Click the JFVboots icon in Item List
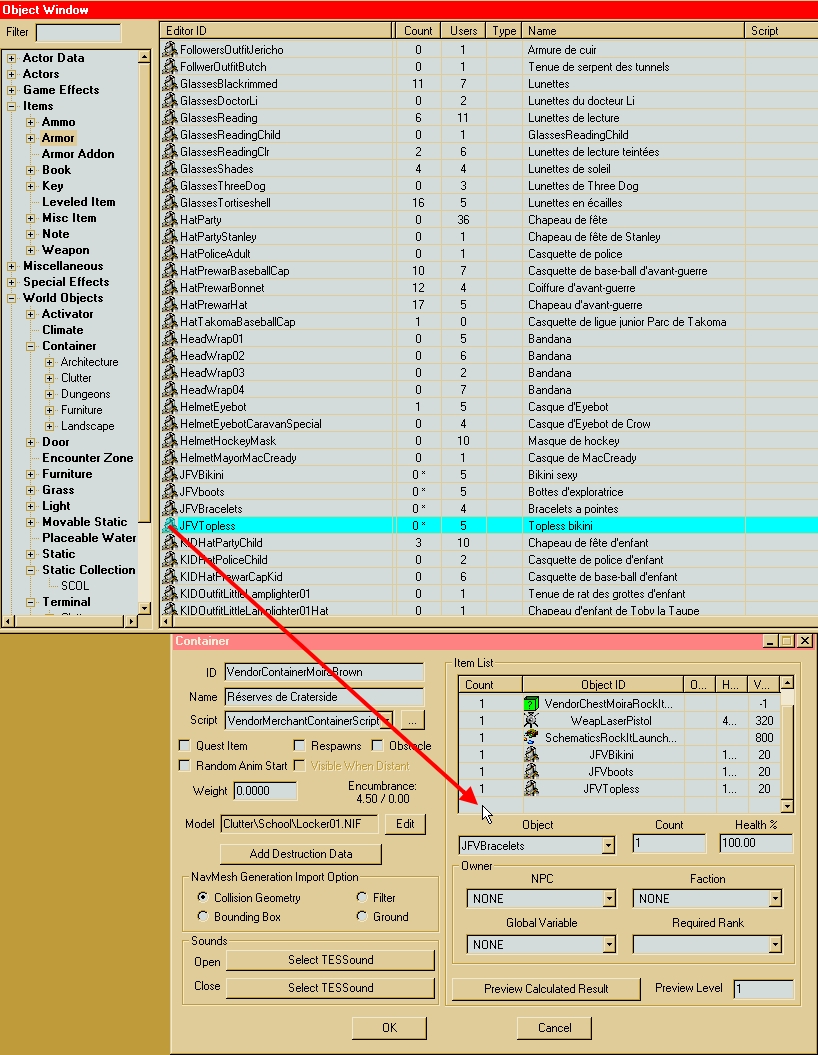This screenshot has width=818, height=1055. [531, 772]
